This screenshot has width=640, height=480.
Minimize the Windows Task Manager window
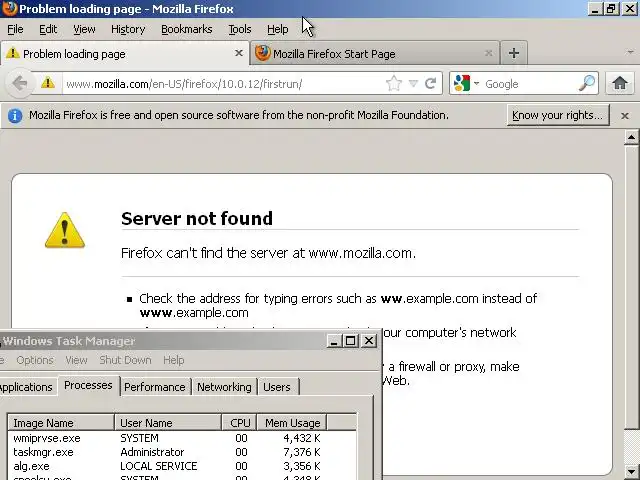pyautogui.click(x=334, y=340)
